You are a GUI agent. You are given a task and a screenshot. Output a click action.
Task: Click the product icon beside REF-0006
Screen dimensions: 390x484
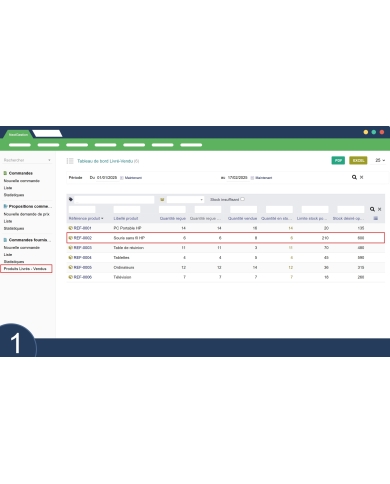70,277
